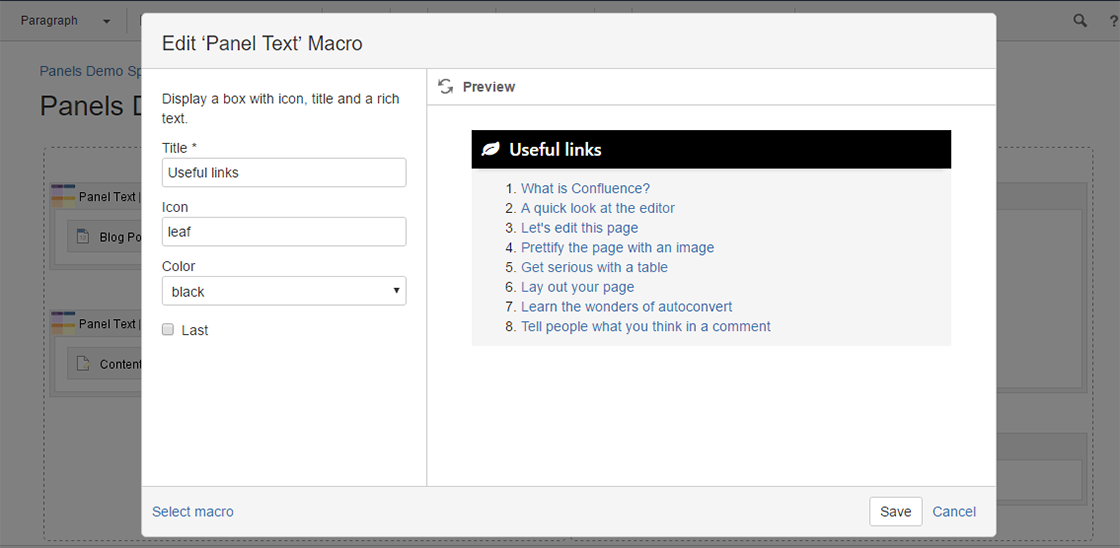
Task: Open 'Lay out your page' link
Action: (578, 287)
